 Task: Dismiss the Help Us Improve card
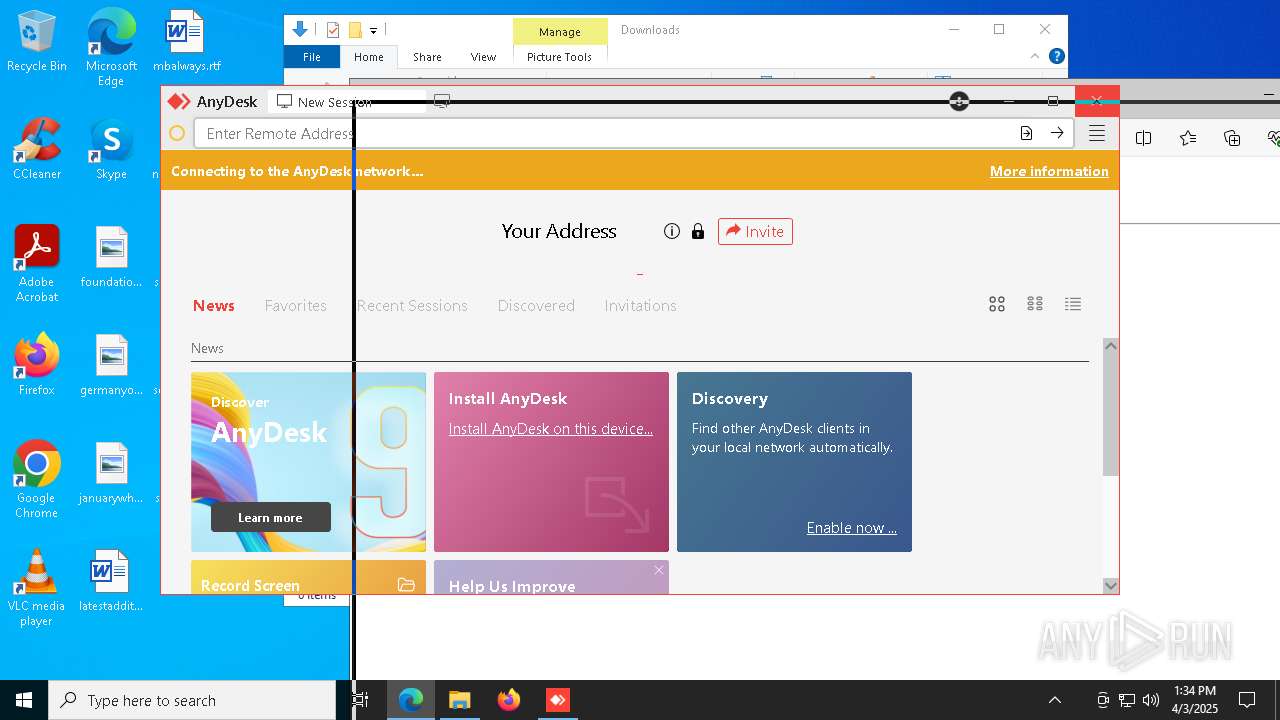pyautogui.click(x=658, y=570)
